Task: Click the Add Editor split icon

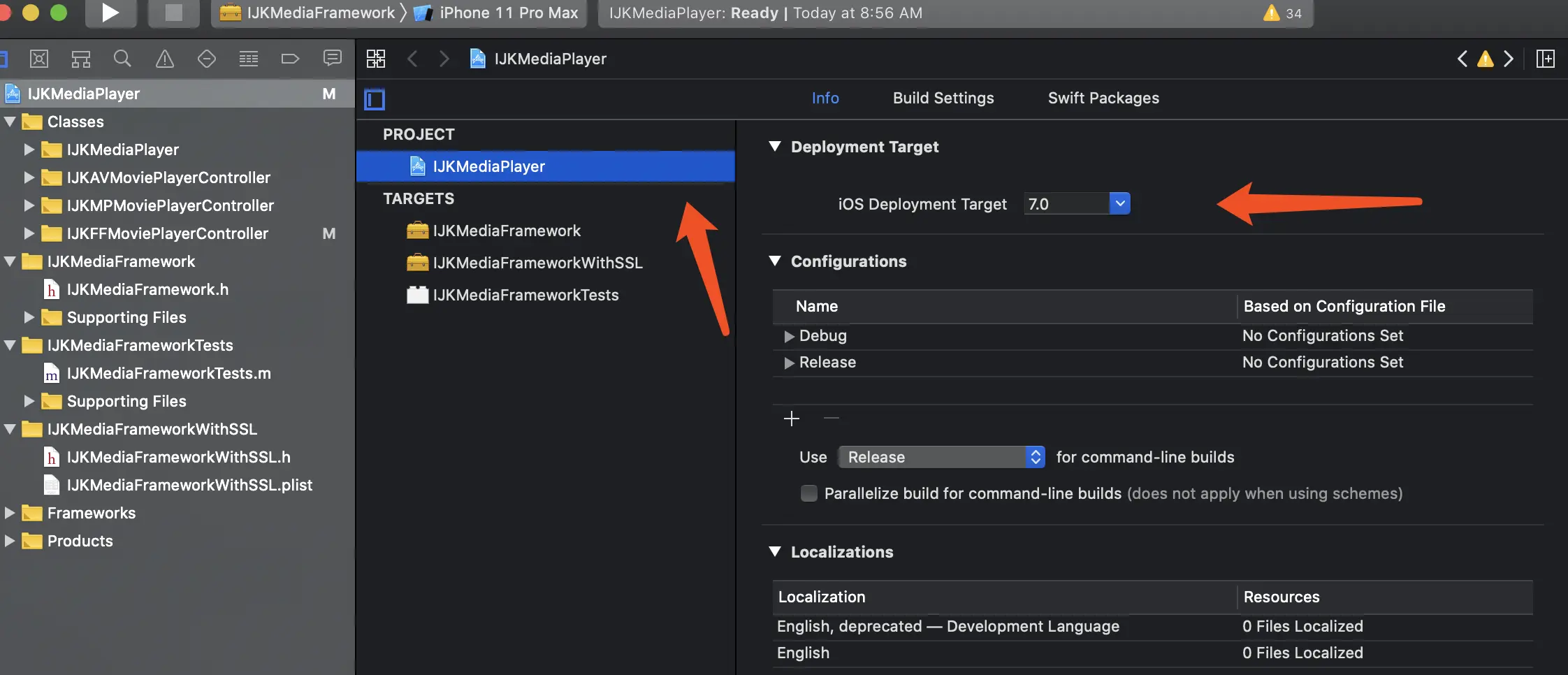Action: [x=1545, y=59]
